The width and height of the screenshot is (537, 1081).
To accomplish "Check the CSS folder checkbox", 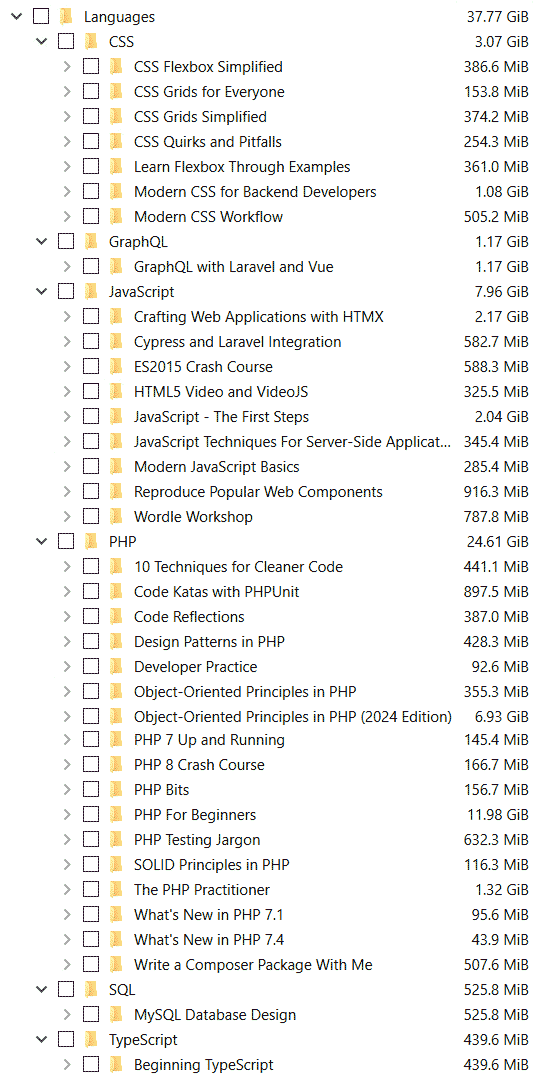I will tap(65, 42).
